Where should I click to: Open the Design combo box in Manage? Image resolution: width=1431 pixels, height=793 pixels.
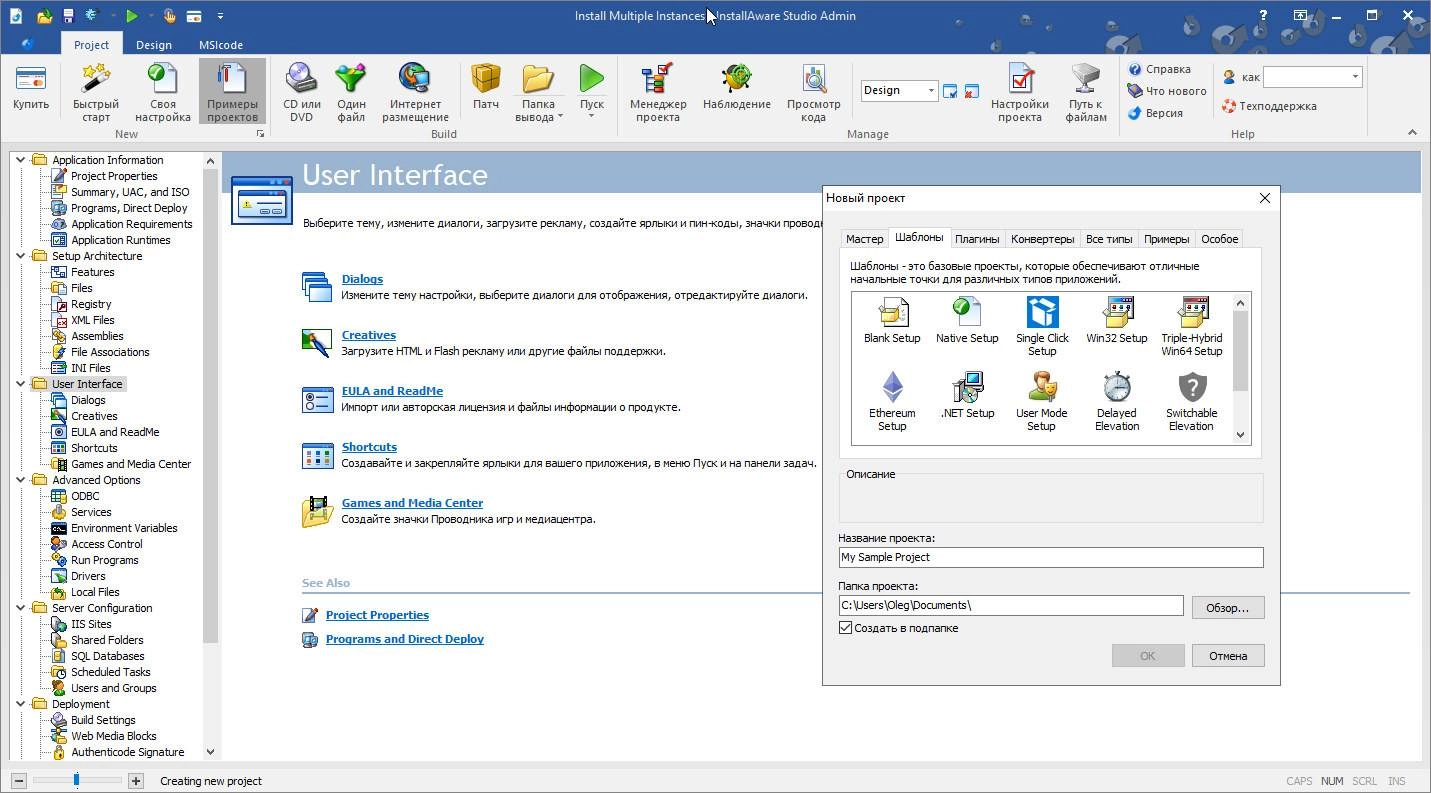tap(899, 90)
